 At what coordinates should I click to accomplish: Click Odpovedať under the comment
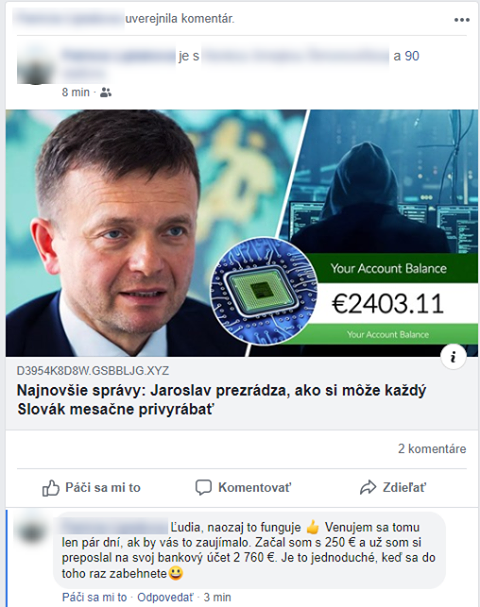165,597
